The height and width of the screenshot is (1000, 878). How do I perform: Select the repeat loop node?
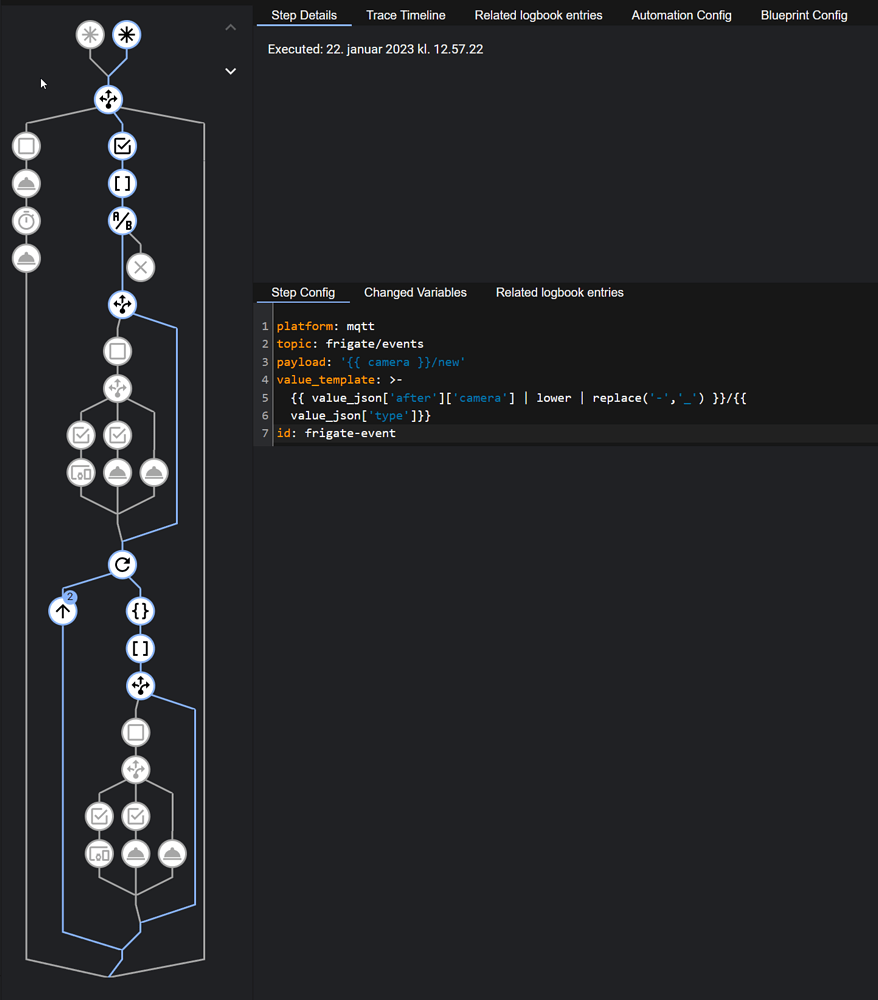point(122,564)
